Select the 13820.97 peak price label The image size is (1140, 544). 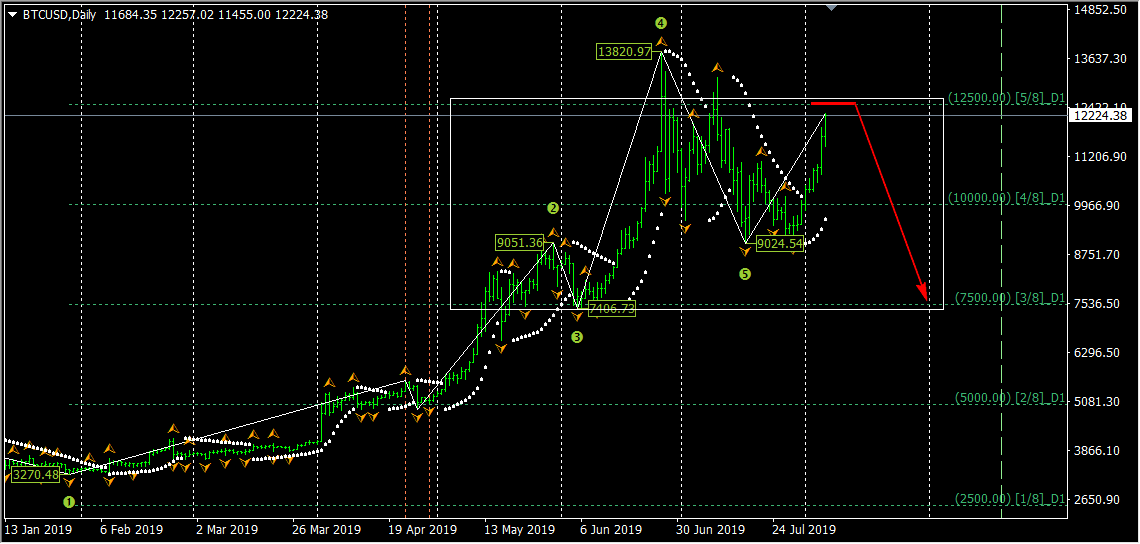click(625, 51)
